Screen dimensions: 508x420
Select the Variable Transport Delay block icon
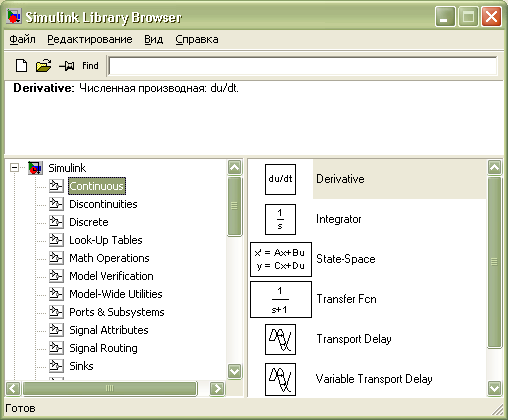coord(280,379)
